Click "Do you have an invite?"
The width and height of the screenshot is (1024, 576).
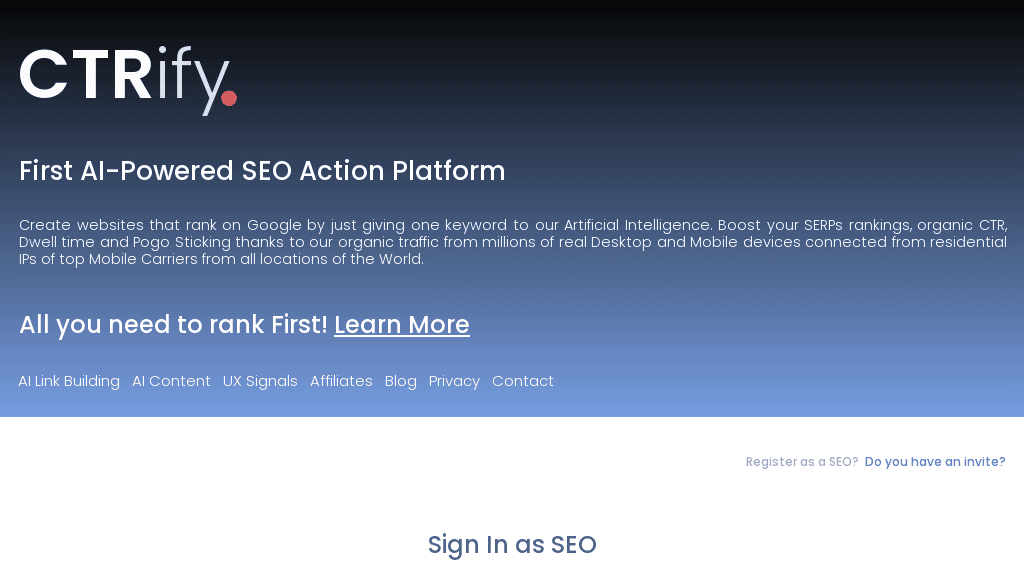pyautogui.click(x=934, y=462)
